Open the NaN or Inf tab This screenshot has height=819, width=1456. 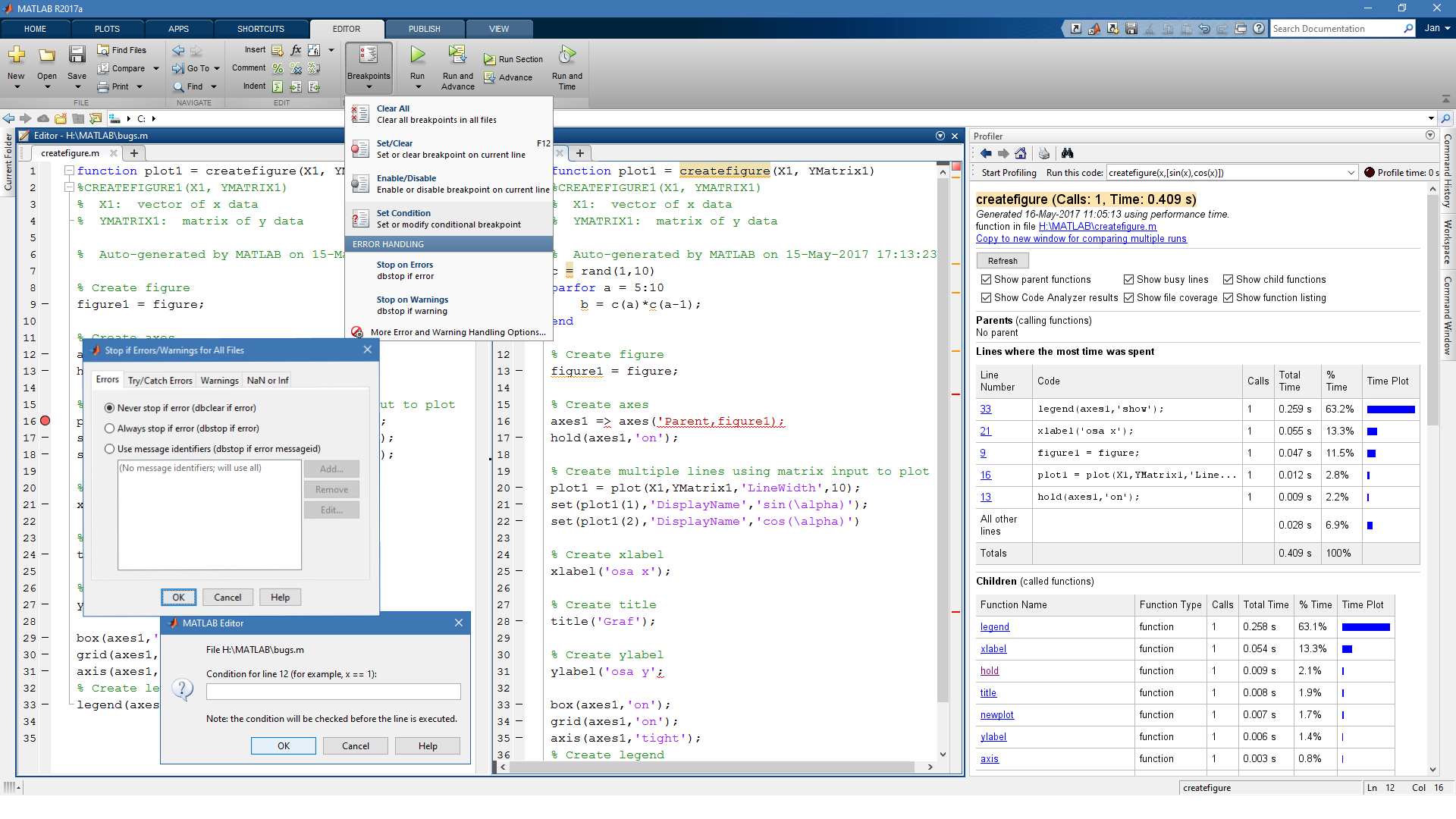pos(268,381)
